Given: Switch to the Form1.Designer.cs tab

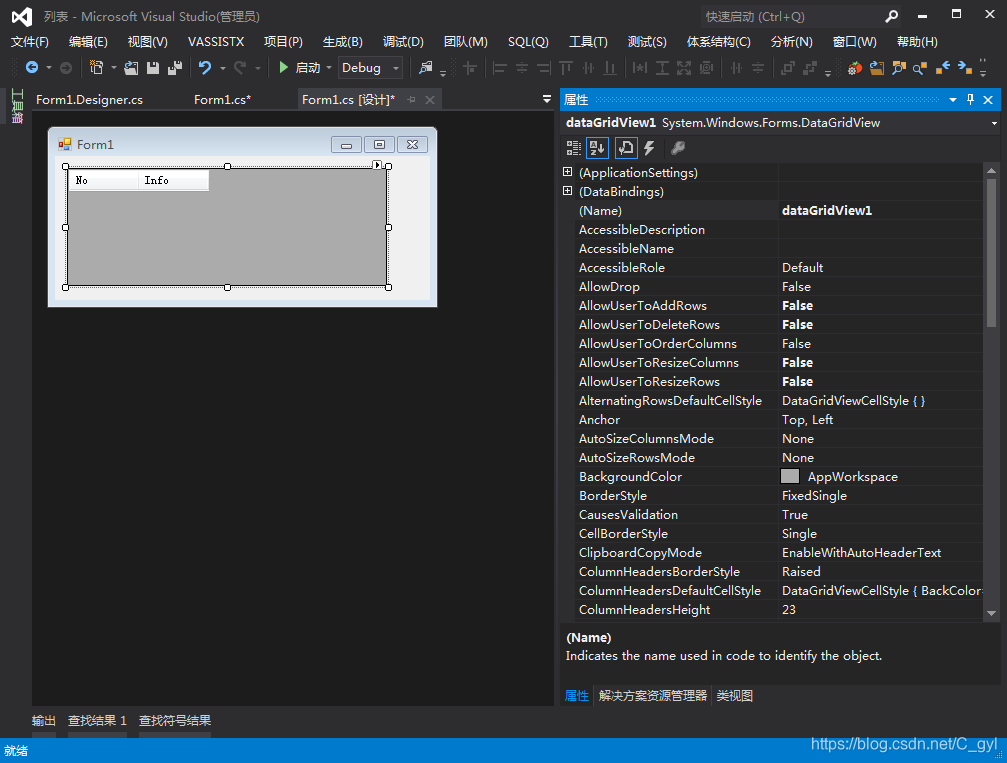Looking at the screenshot, I should [89, 100].
